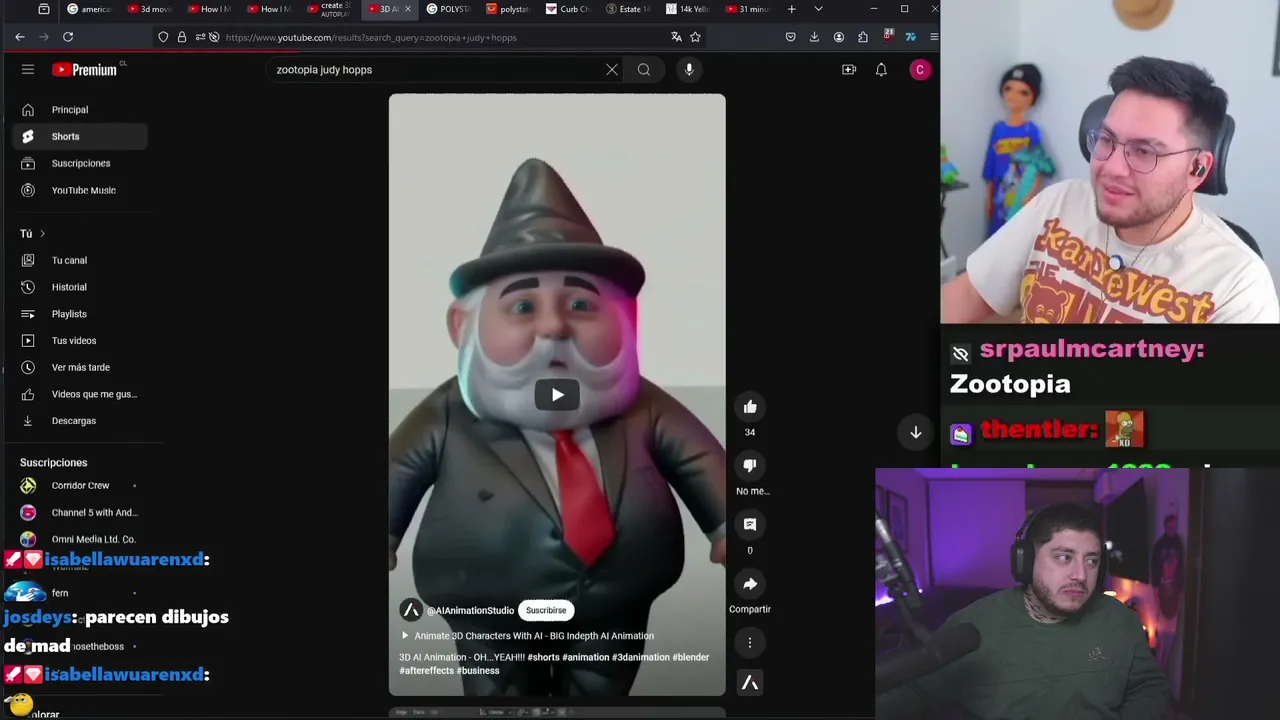Open the browser extensions puzzle icon
This screenshot has height=720, width=1280.
click(x=863, y=37)
